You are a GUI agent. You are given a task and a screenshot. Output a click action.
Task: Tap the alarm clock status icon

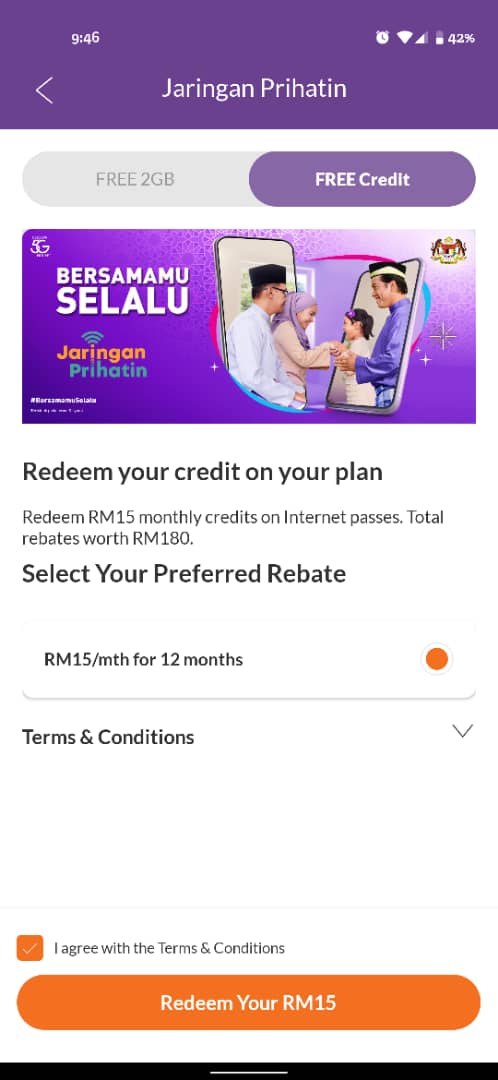pos(382,39)
